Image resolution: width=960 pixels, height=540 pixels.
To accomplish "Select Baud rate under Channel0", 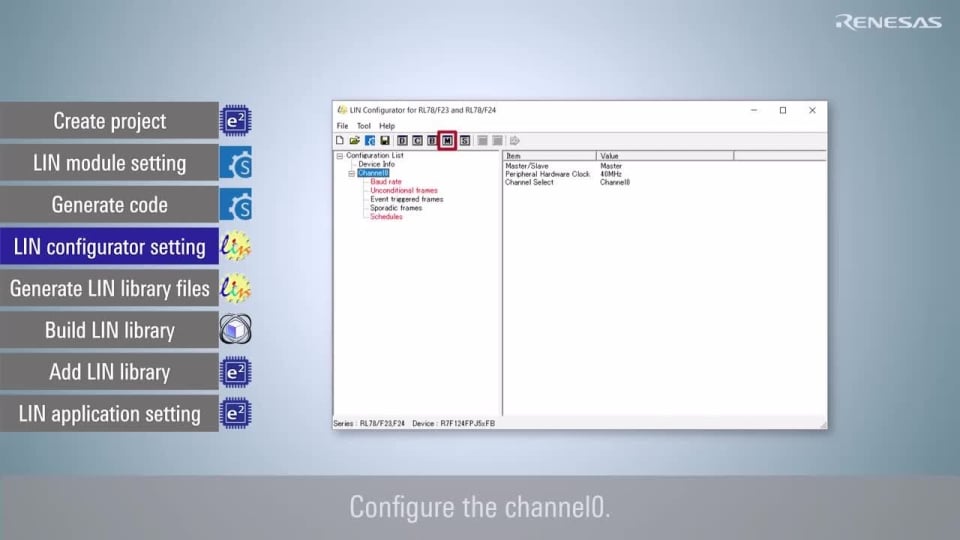I will [386, 182].
